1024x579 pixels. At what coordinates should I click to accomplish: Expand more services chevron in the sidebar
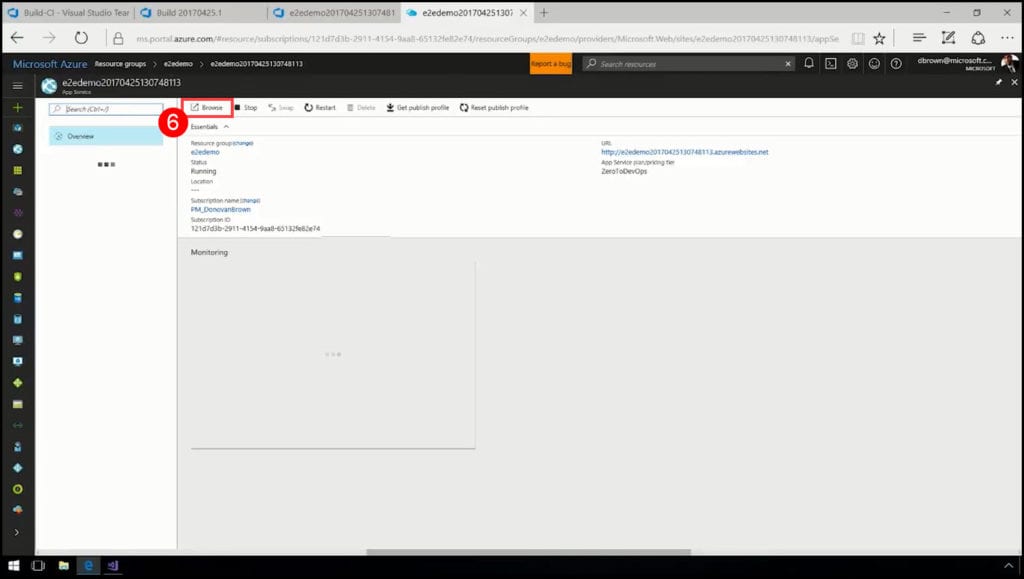click(x=17, y=532)
